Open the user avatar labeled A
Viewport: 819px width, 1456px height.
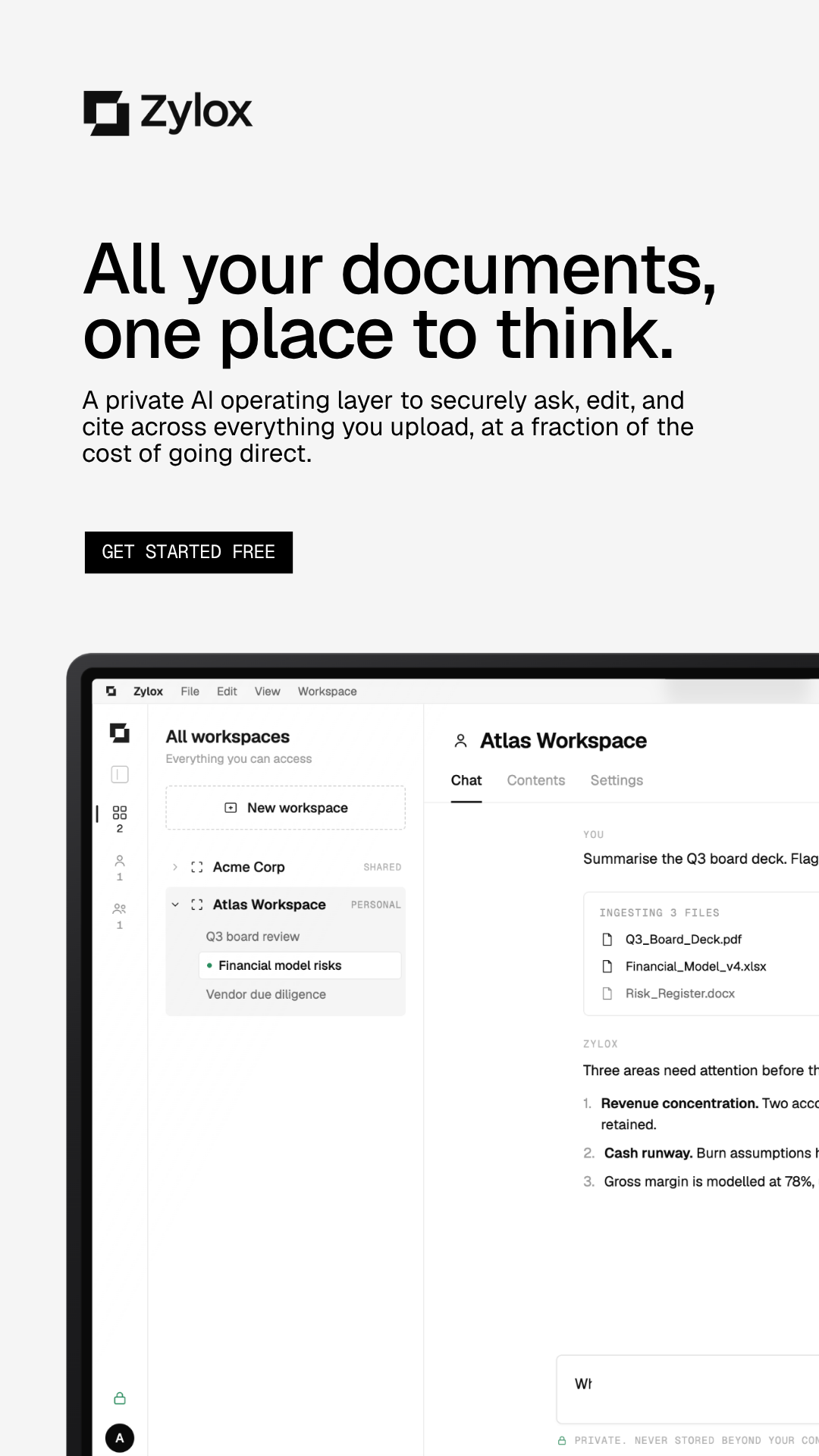coord(120,1438)
